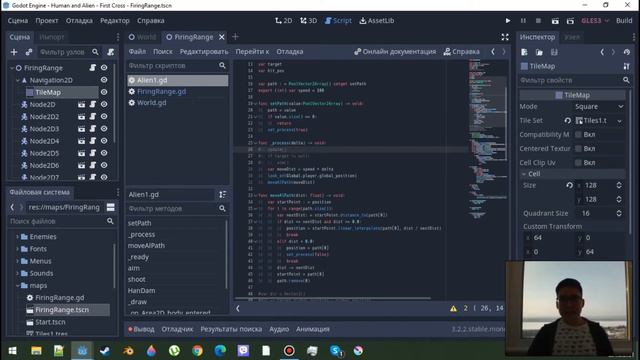Load resource icon in Inspector

[x=539, y=52]
